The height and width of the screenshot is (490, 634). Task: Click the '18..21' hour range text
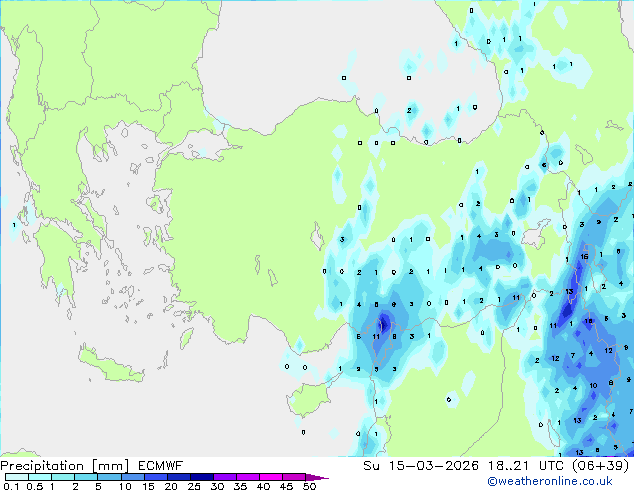(508, 466)
